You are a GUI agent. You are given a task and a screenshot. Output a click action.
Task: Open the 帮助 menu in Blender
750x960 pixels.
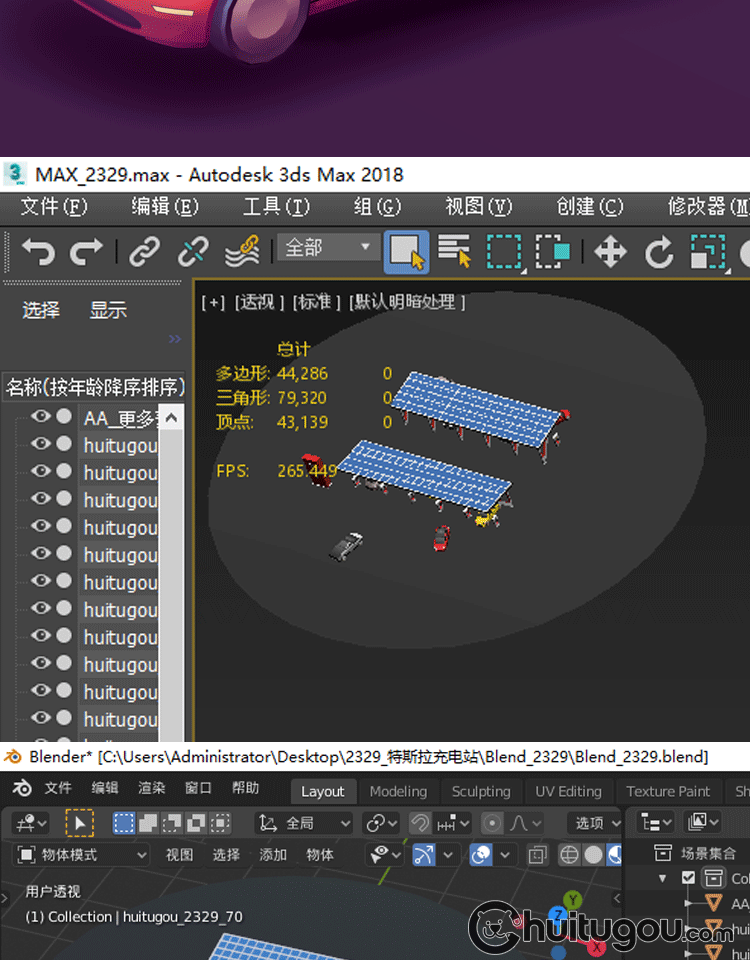click(245, 788)
